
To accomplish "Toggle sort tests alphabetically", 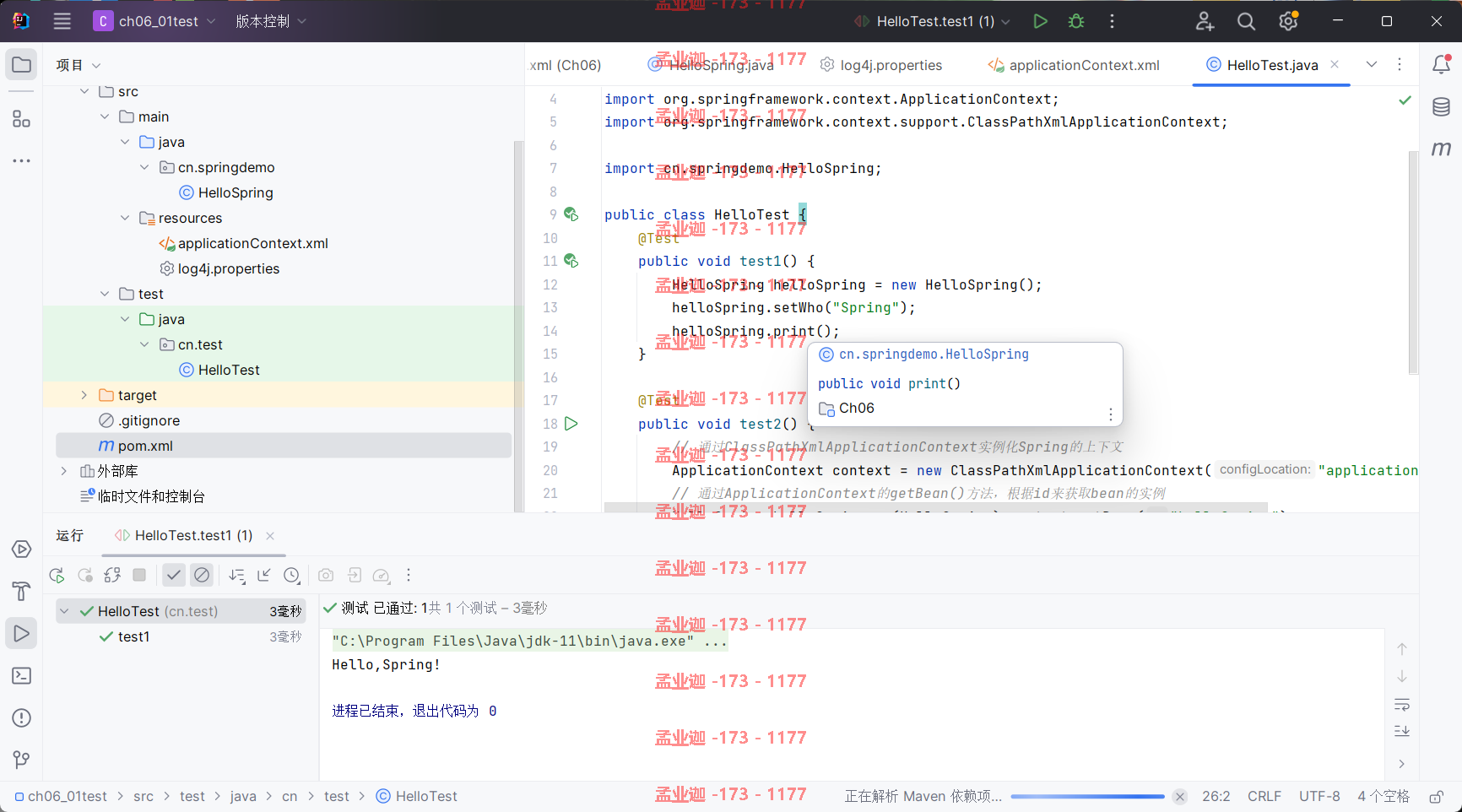I will pyautogui.click(x=237, y=576).
